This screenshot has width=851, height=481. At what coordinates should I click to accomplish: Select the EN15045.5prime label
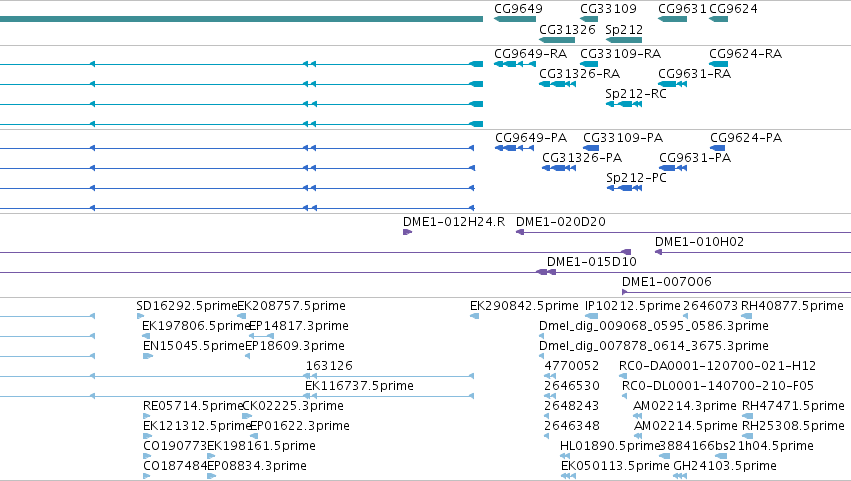[194, 346]
